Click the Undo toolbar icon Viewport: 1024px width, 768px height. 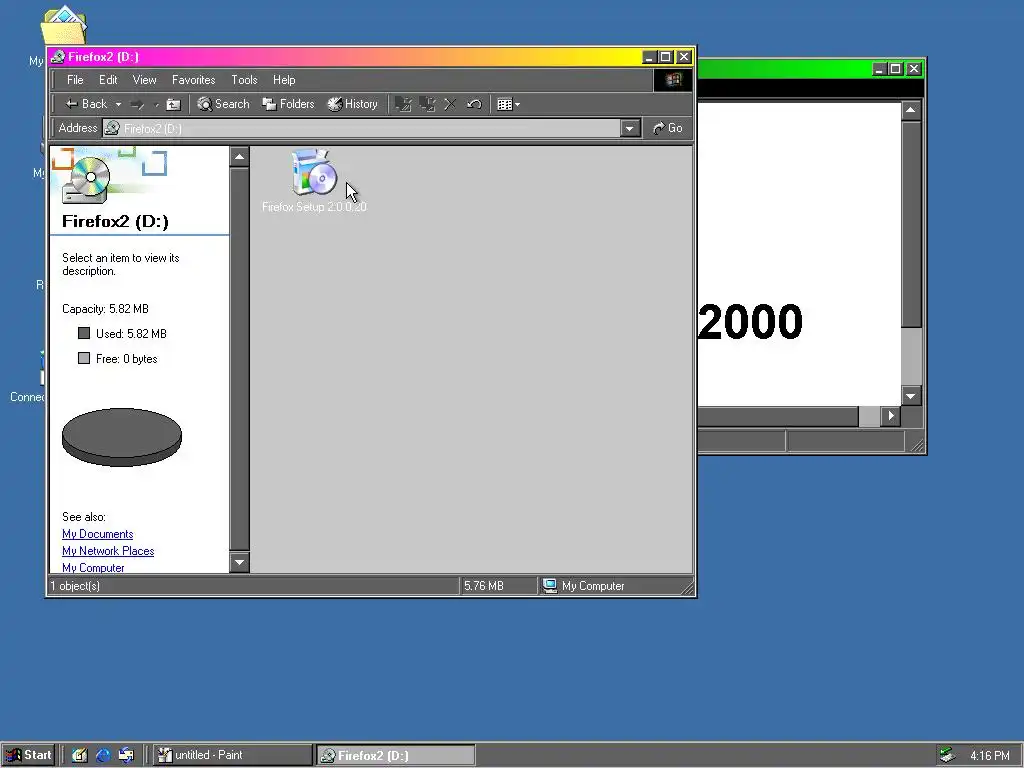click(x=474, y=104)
